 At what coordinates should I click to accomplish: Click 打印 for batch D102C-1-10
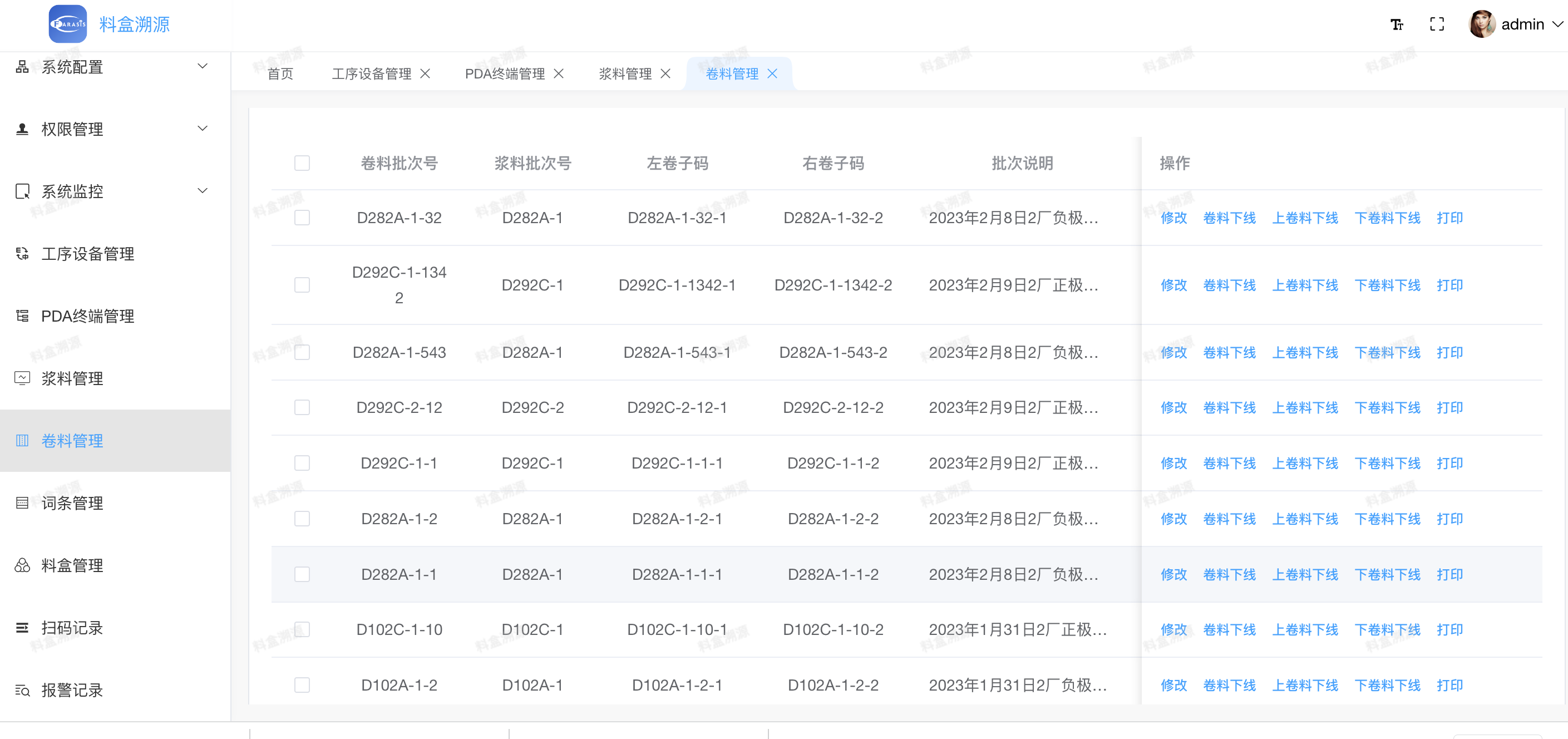point(1449,629)
